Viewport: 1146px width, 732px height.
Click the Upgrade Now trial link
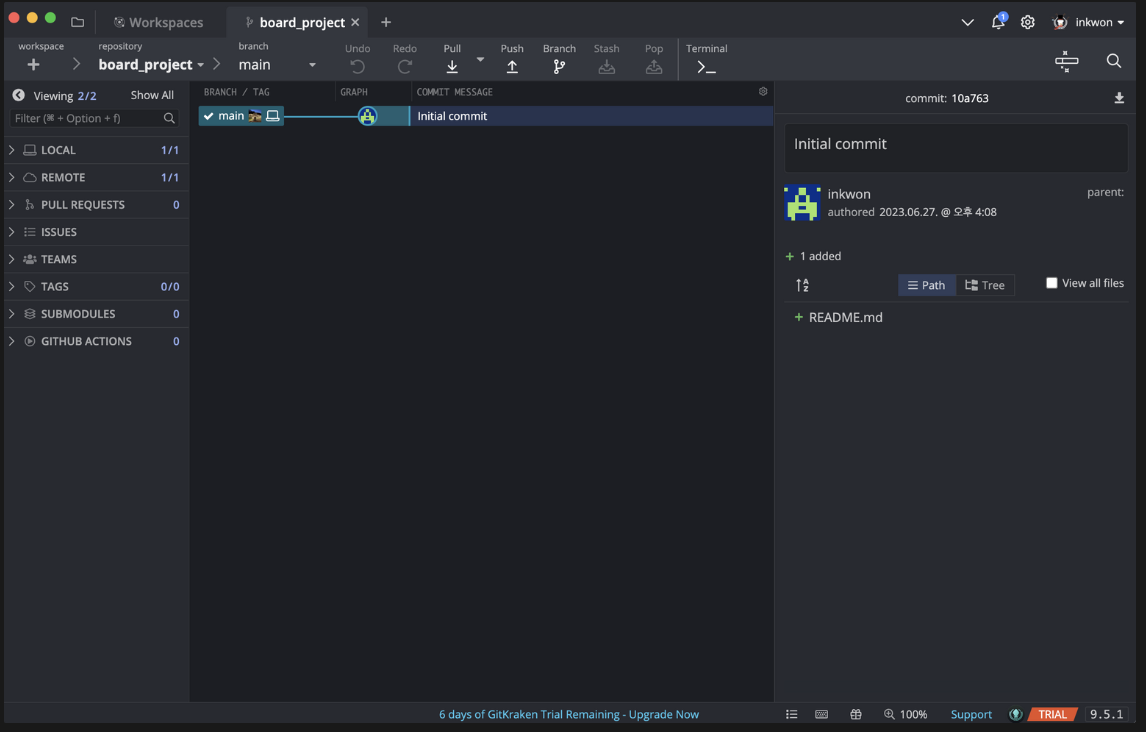click(x=664, y=714)
